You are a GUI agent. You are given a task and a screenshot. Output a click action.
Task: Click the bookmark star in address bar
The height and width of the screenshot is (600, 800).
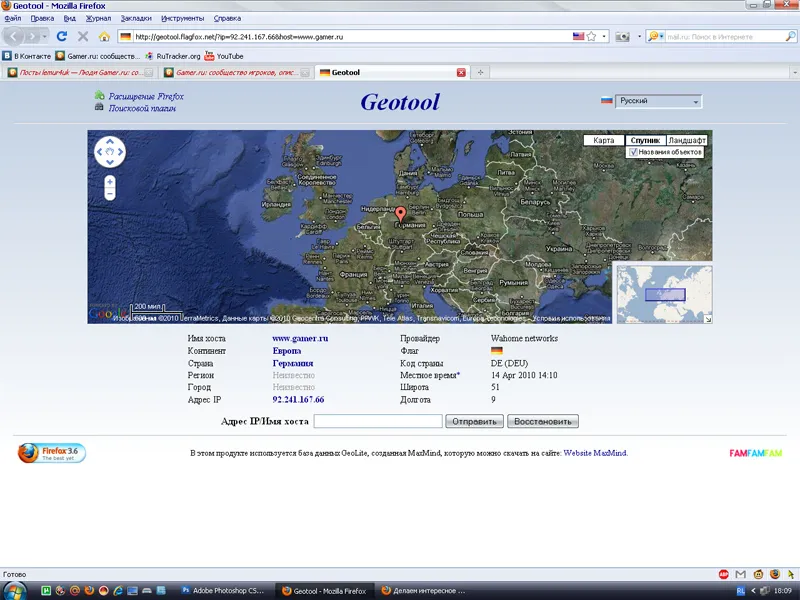pos(591,36)
